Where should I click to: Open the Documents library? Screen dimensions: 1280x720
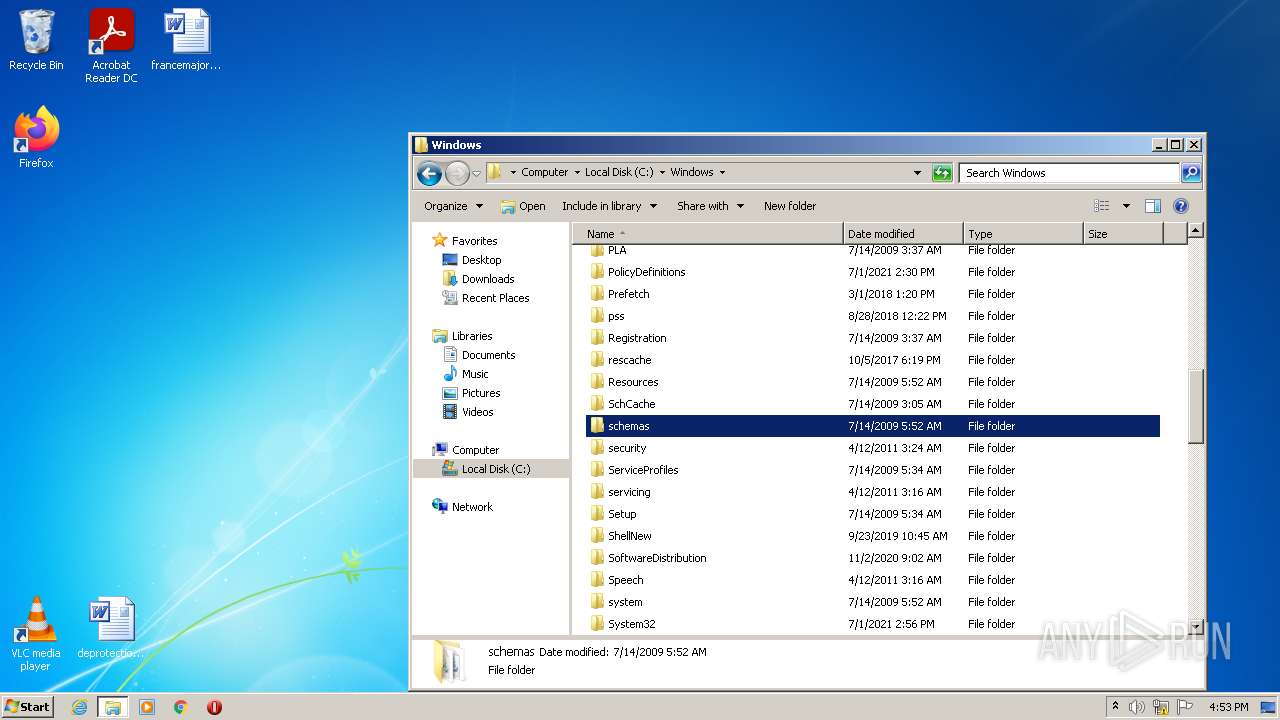(488, 355)
